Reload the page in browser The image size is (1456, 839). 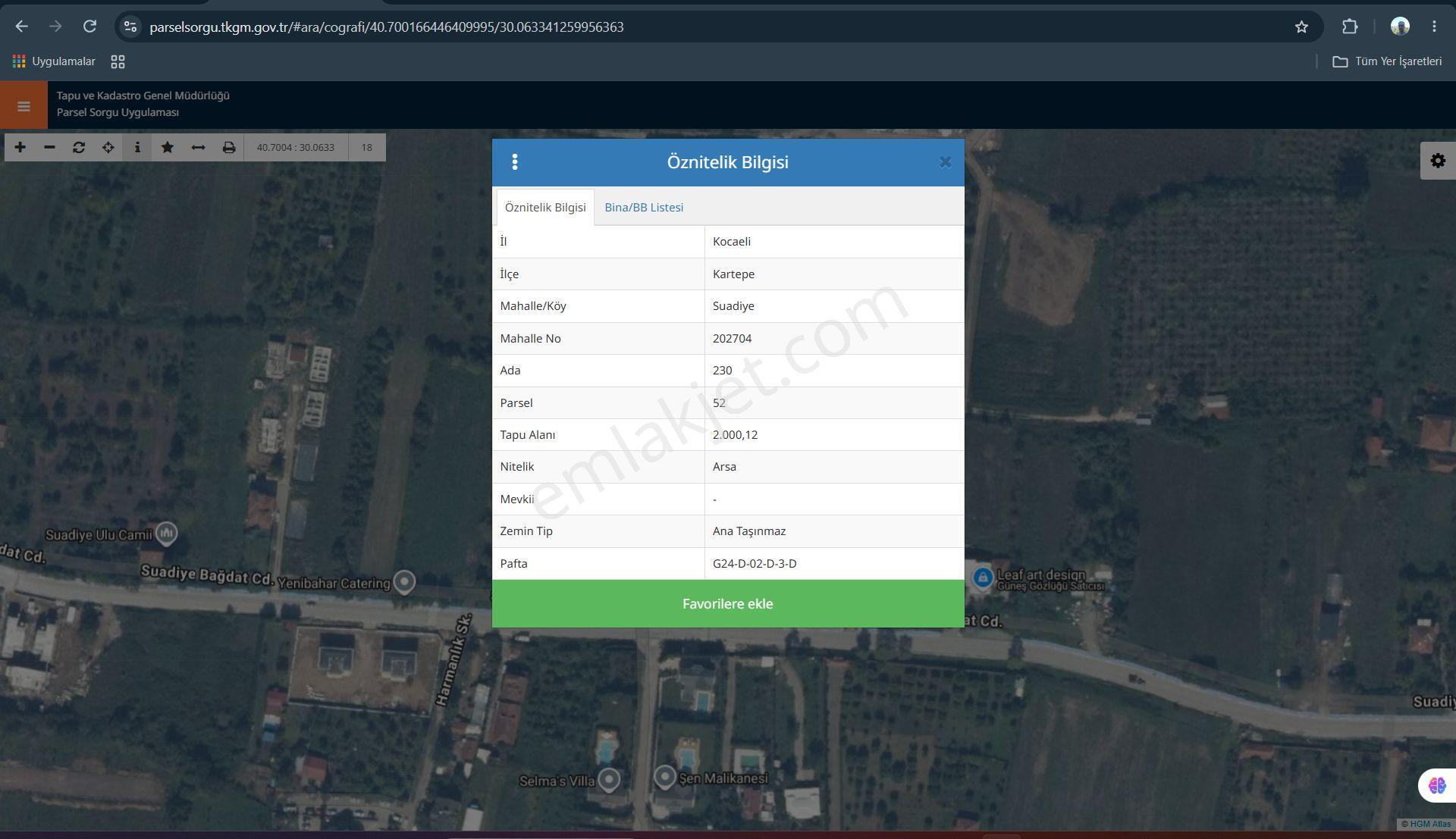89,27
